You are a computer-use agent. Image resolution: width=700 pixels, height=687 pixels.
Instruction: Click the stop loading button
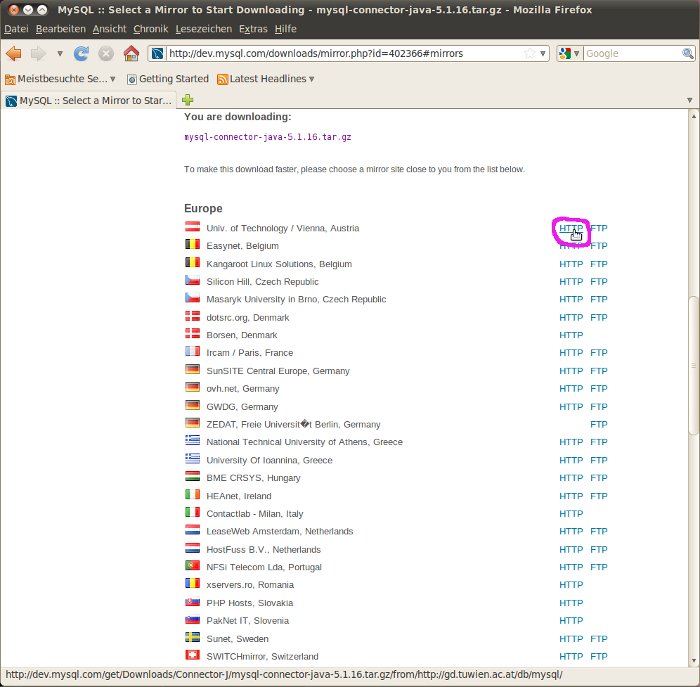click(106, 53)
